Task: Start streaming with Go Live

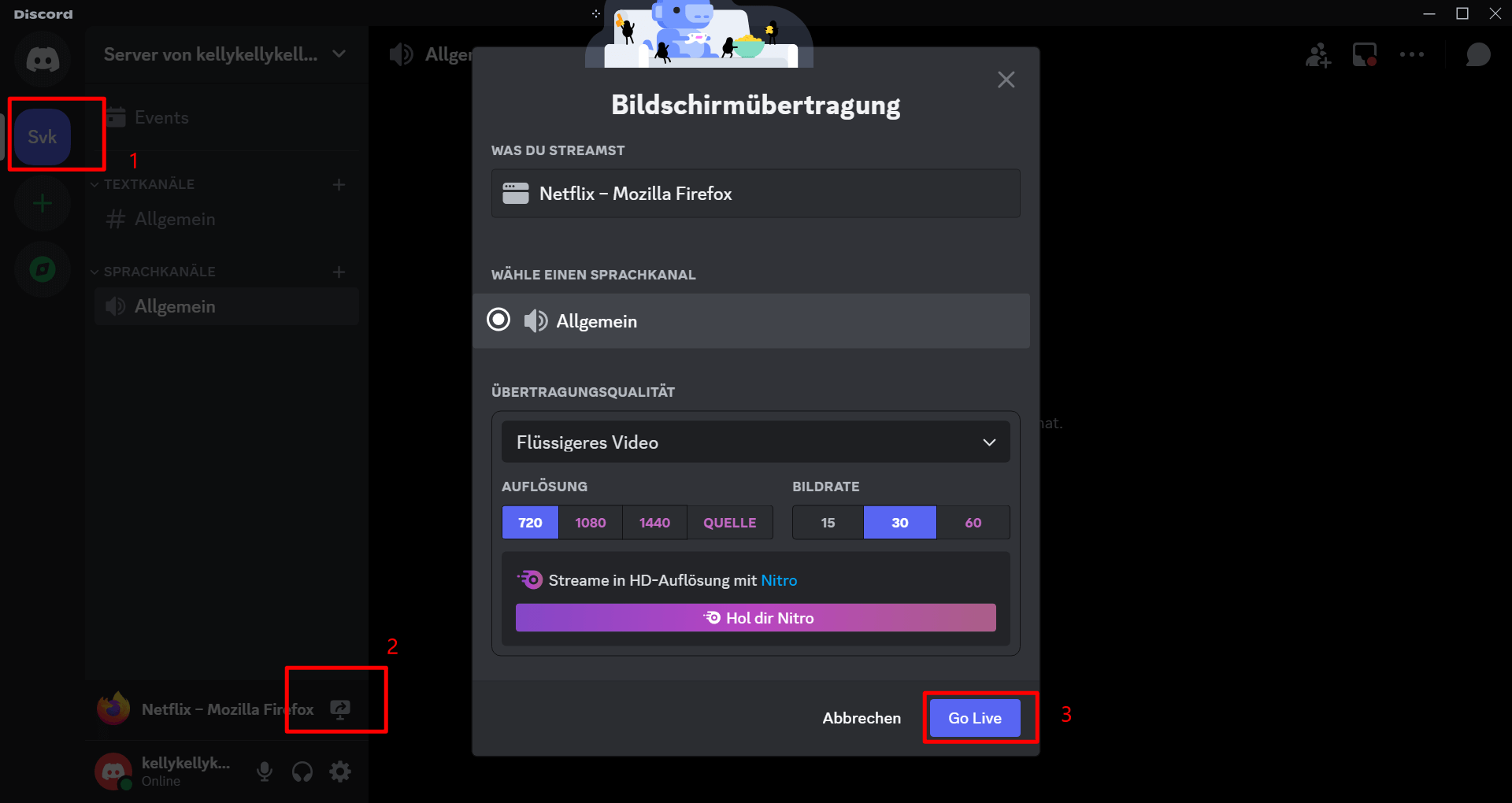Action: click(x=975, y=718)
